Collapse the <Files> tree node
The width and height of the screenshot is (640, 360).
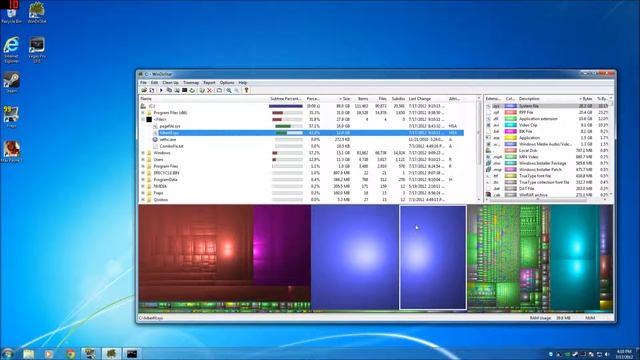point(143,119)
